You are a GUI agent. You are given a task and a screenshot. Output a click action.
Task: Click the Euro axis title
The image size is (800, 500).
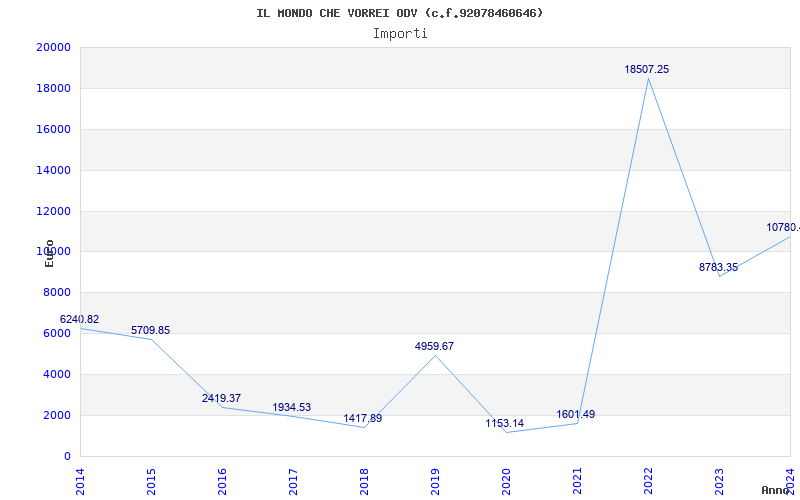click(x=49, y=253)
